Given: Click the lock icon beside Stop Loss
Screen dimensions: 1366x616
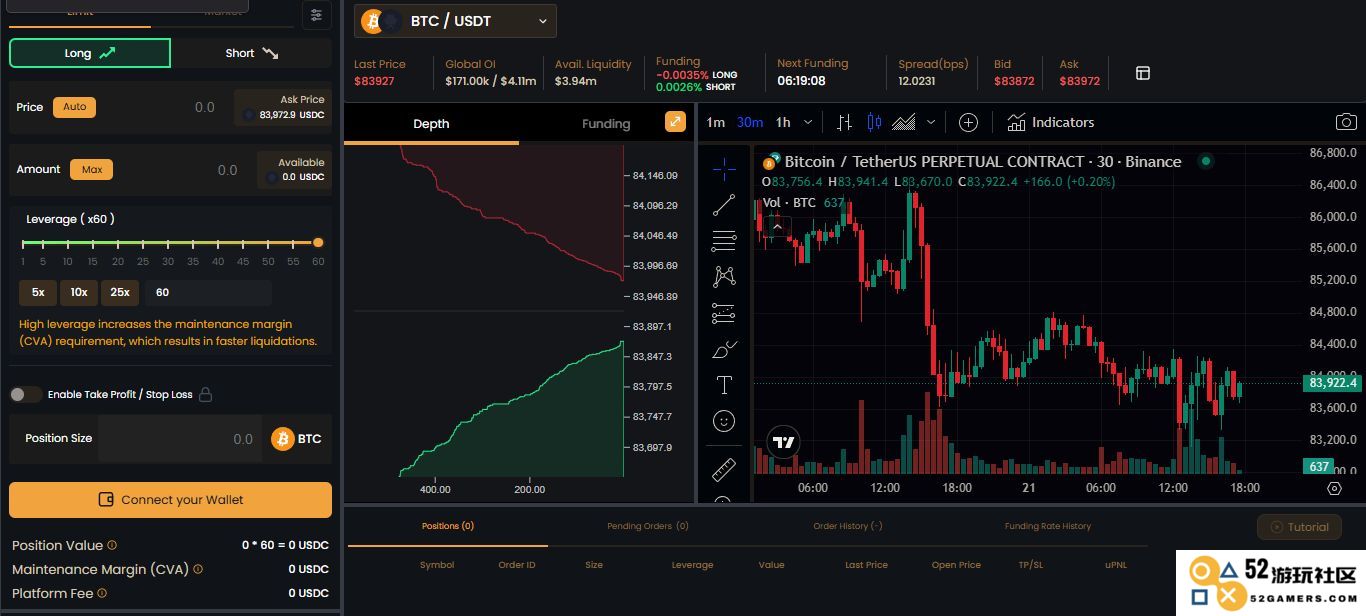Looking at the screenshot, I should [x=205, y=394].
